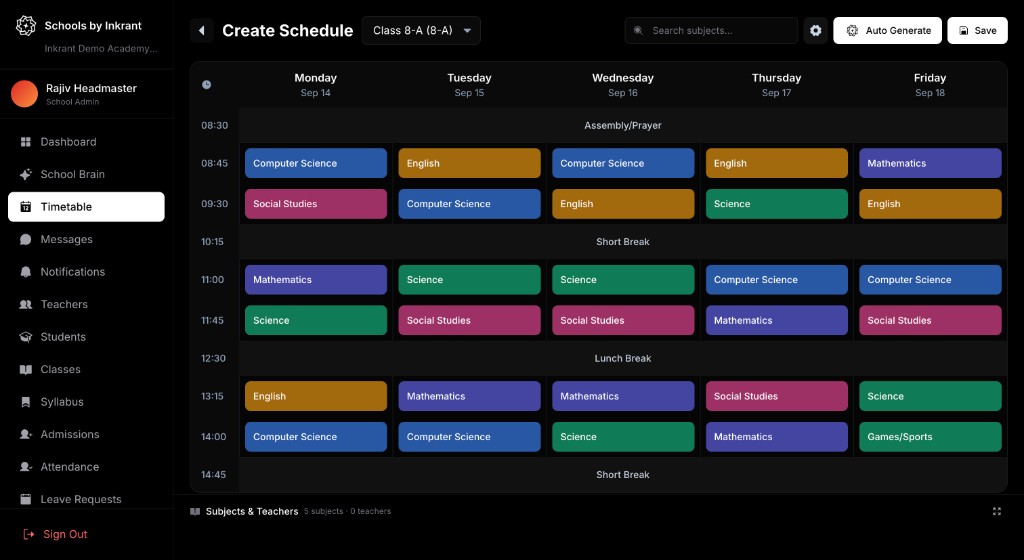Viewport: 1024px width, 560px height.
Task: Open the Dashboard page
Action: click(86, 142)
